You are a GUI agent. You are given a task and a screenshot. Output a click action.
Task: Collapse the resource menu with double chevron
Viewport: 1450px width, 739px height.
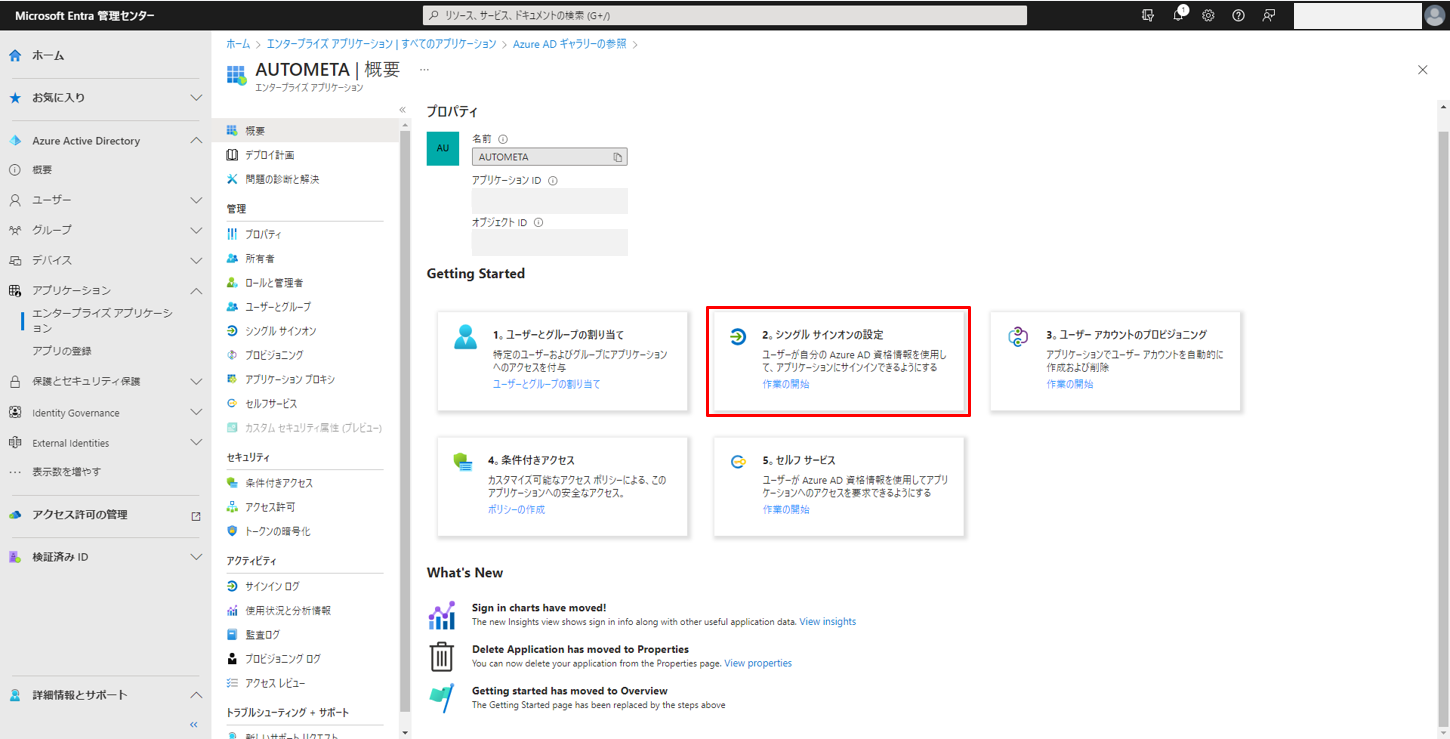coord(402,109)
